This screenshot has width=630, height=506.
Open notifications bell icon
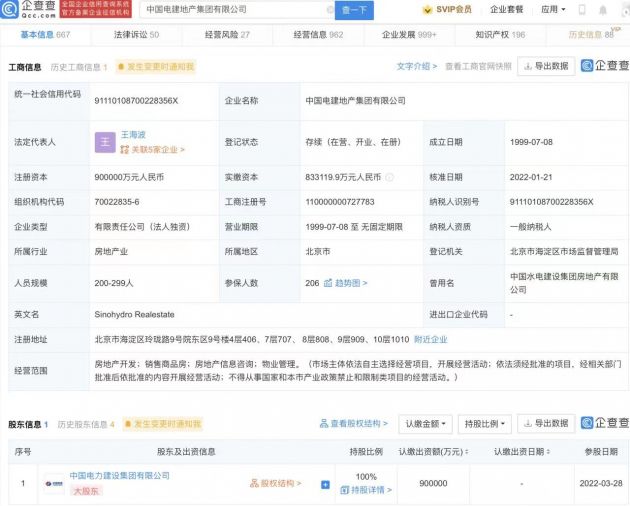pos(603,10)
